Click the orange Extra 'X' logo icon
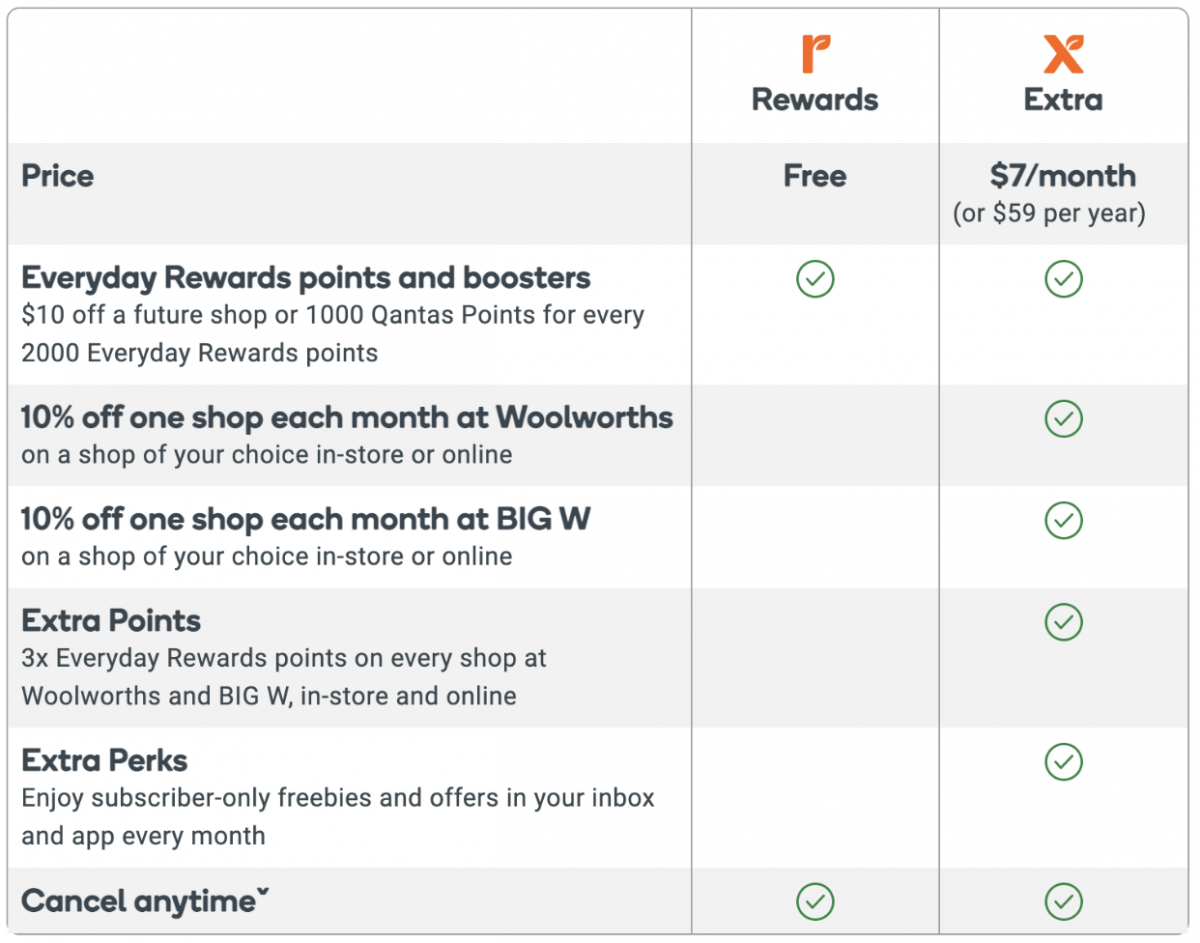Viewport: 1200px width, 943px height. point(1063,54)
